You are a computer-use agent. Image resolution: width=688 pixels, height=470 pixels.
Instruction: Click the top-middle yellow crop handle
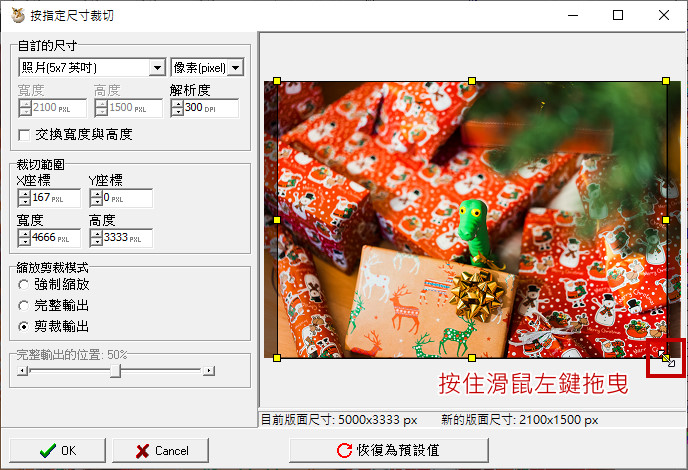[x=472, y=81]
